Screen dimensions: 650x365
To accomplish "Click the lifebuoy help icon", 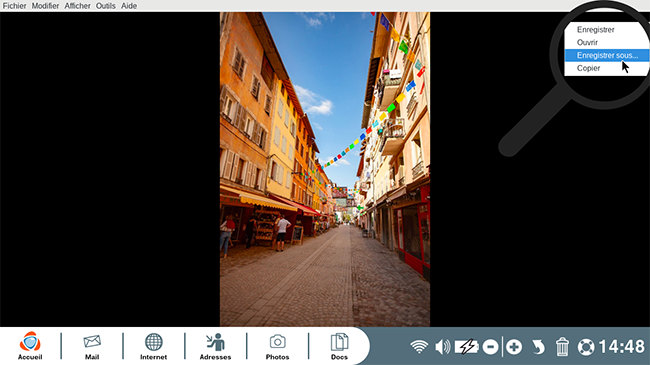I will click(586, 347).
